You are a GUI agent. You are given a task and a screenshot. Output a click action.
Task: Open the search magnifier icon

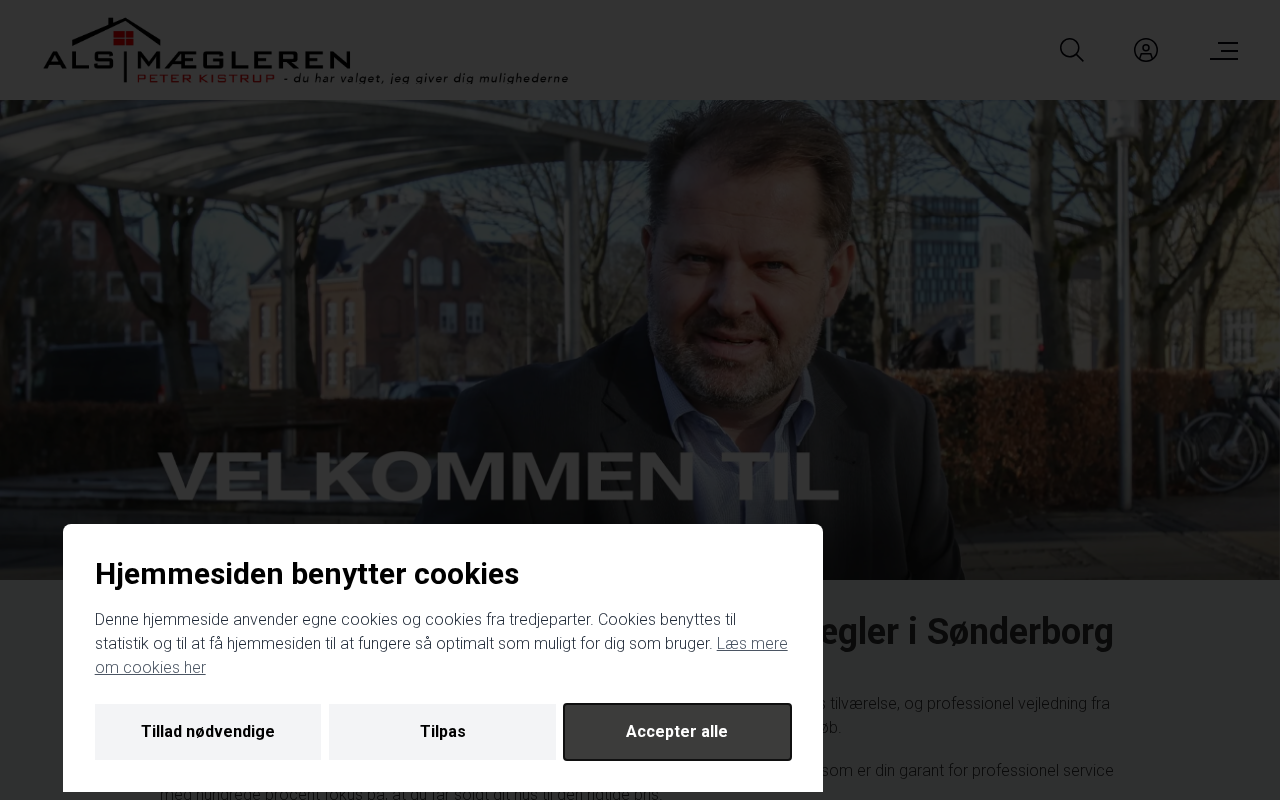point(1071,50)
